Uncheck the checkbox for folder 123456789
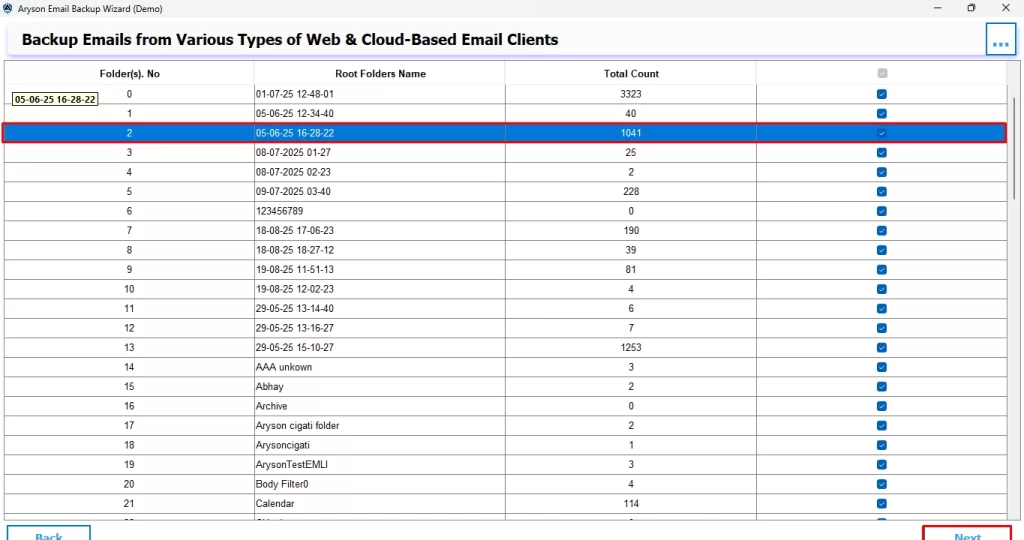 [x=881, y=211]
